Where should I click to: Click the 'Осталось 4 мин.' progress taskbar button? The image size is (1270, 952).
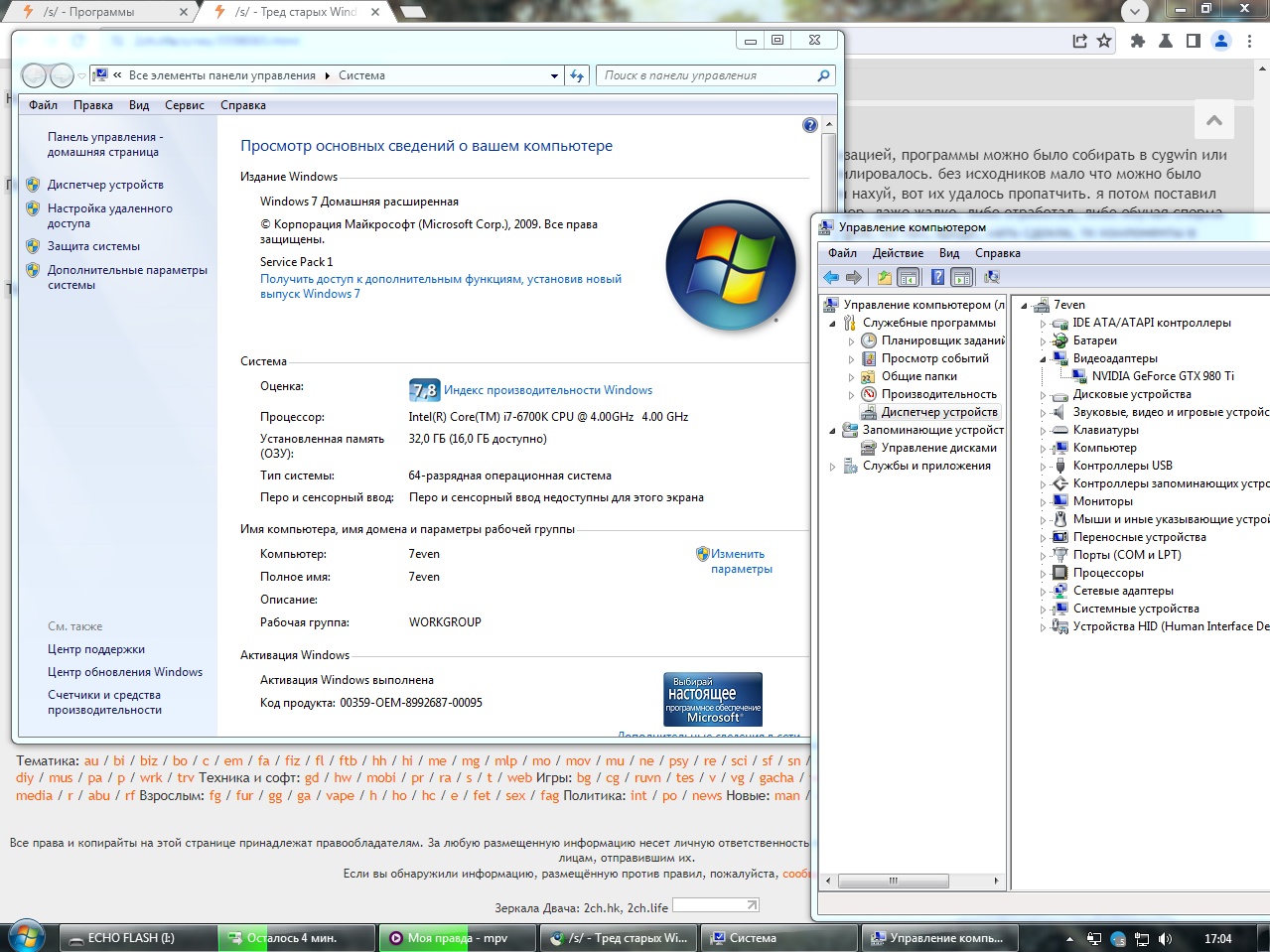coord(297,938)
